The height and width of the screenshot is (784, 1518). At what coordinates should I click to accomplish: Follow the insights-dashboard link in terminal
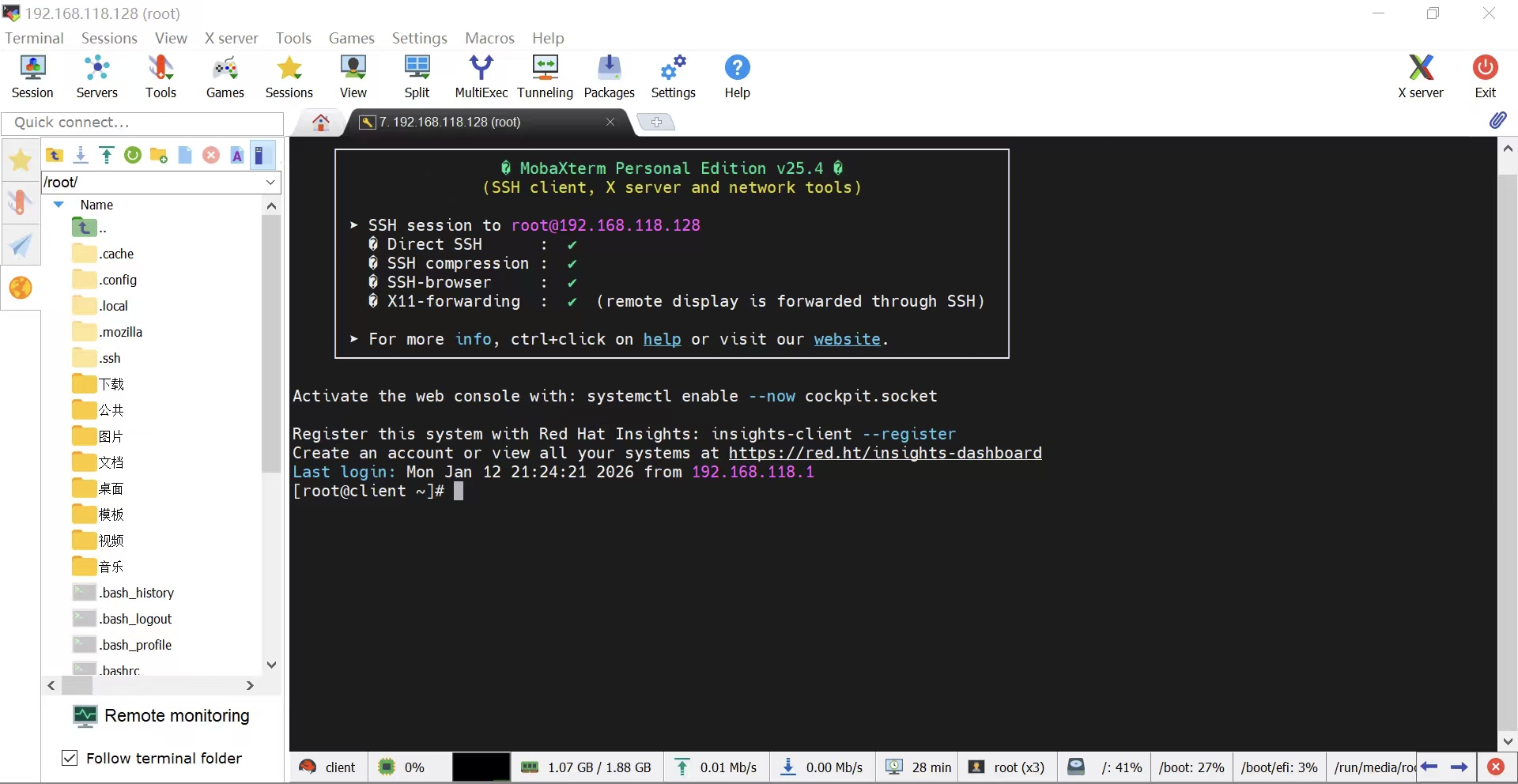point(885,453)
